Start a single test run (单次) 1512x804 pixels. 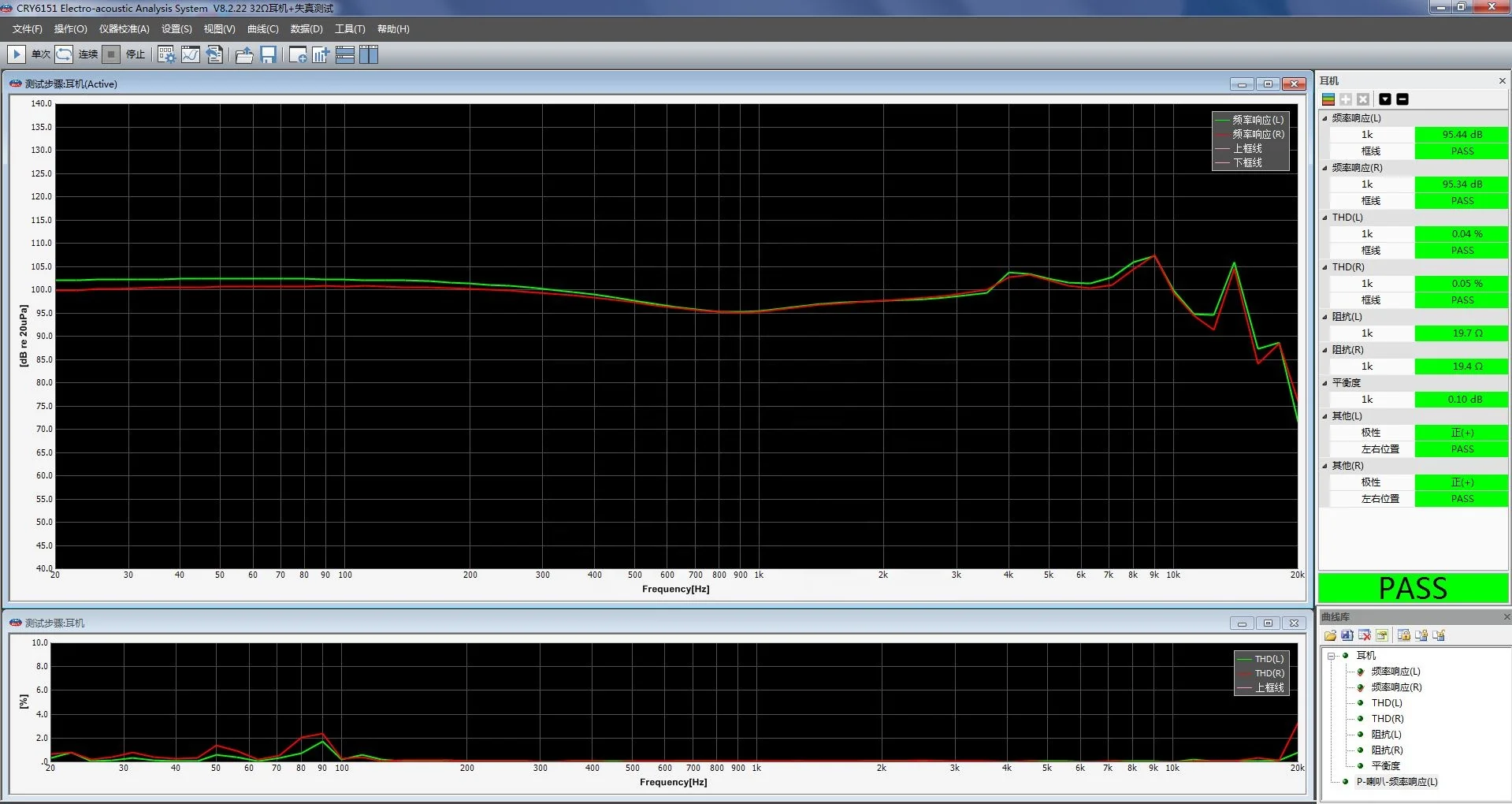[16, 54]
